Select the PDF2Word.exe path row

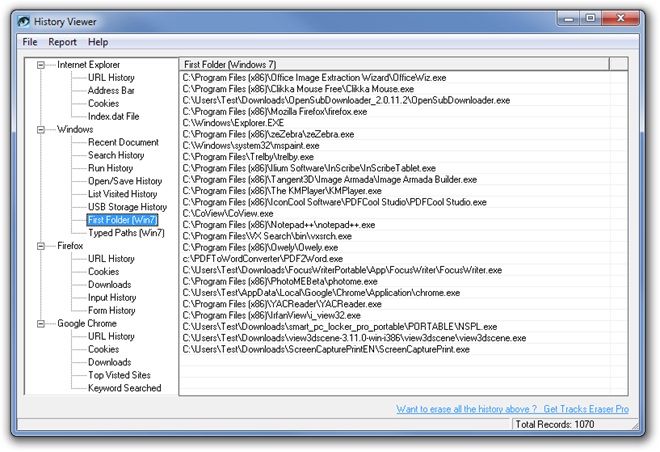(395, 259)
